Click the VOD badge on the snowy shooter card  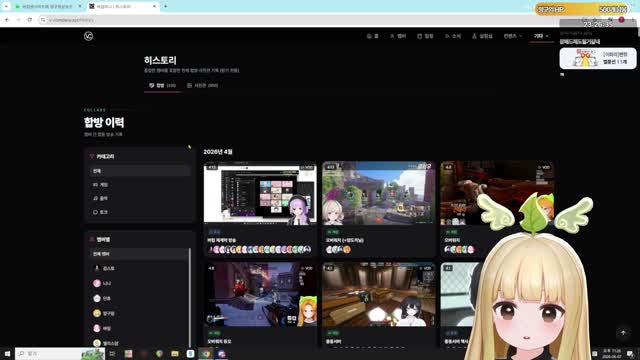click(306, 268)
